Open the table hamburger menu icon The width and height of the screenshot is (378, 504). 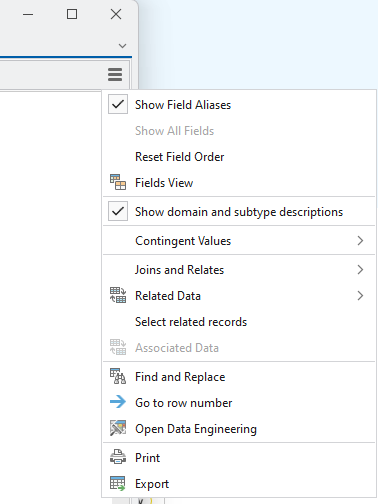pos(115,74)
